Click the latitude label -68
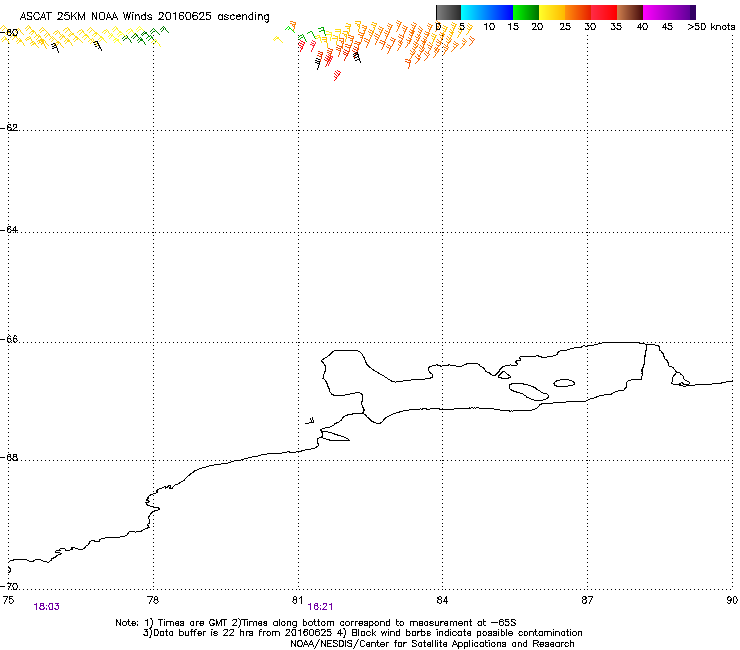 pos(9,457)
